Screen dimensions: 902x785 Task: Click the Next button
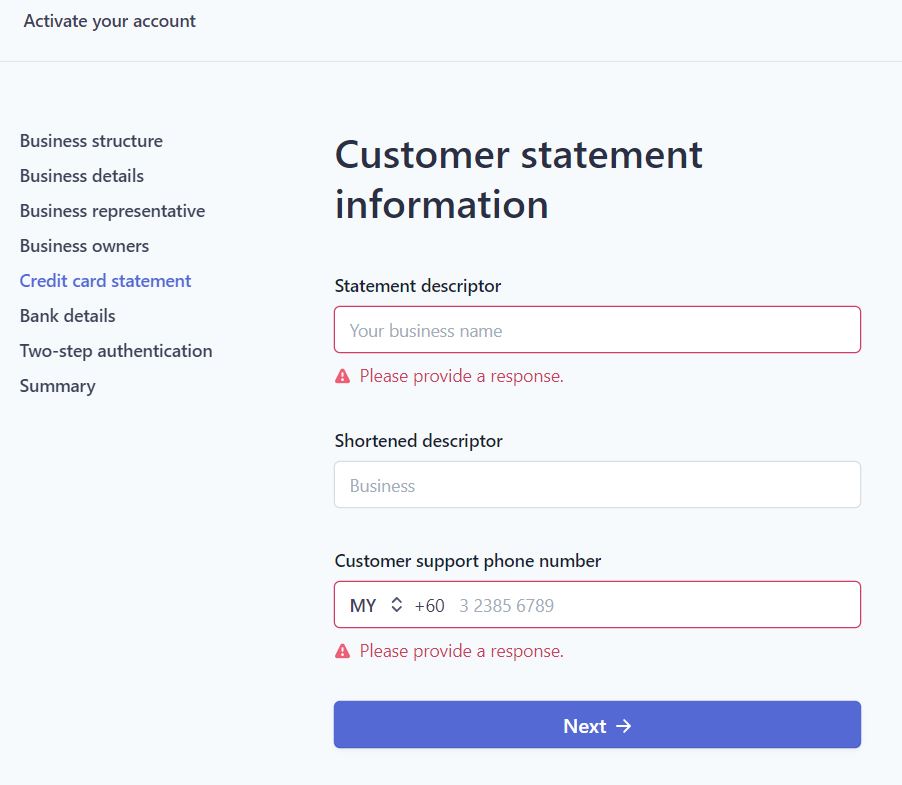(597, 725)
